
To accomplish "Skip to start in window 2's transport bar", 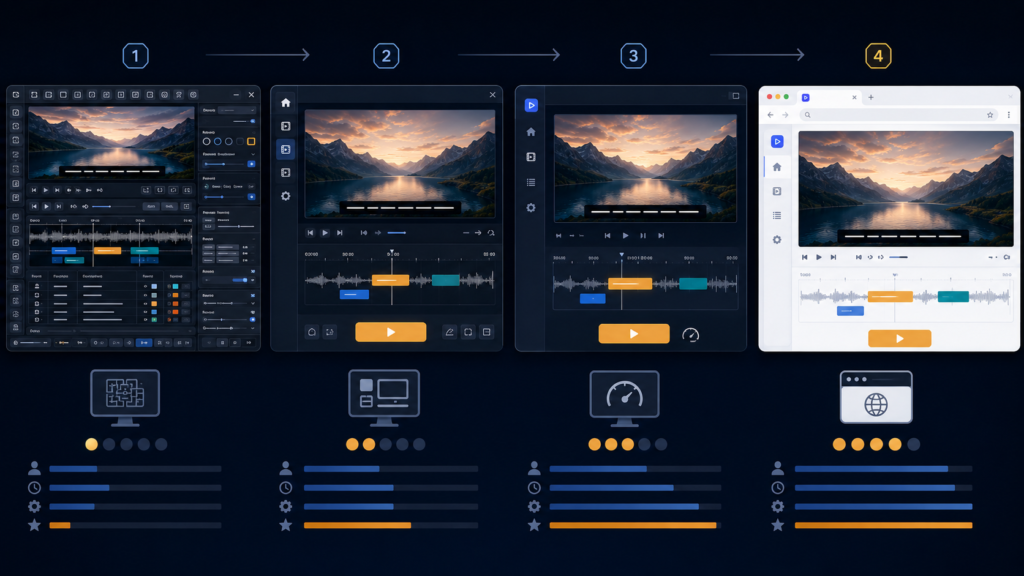I will [x=311, y=232].
